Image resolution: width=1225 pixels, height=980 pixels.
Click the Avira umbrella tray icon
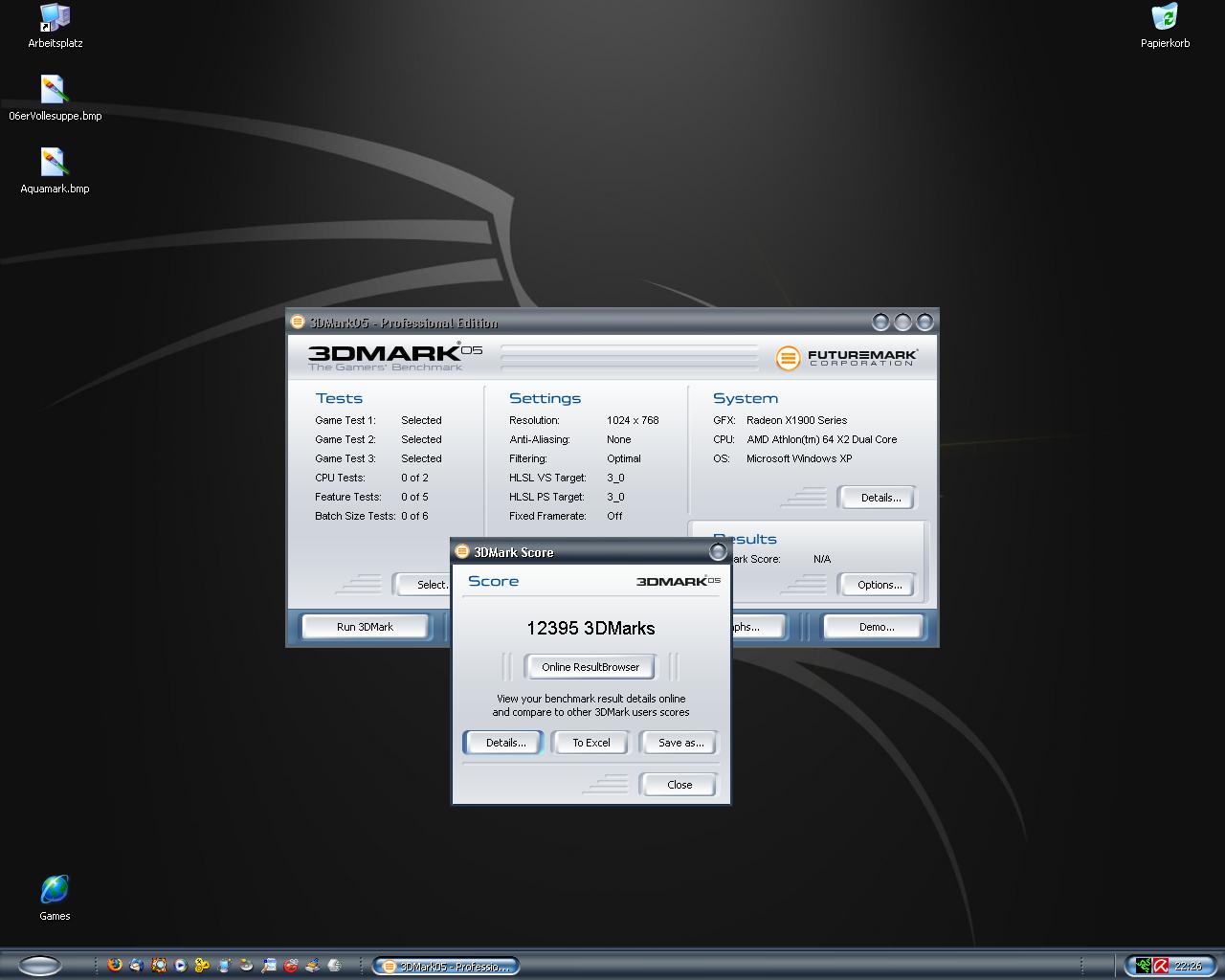coord(1160,966)
